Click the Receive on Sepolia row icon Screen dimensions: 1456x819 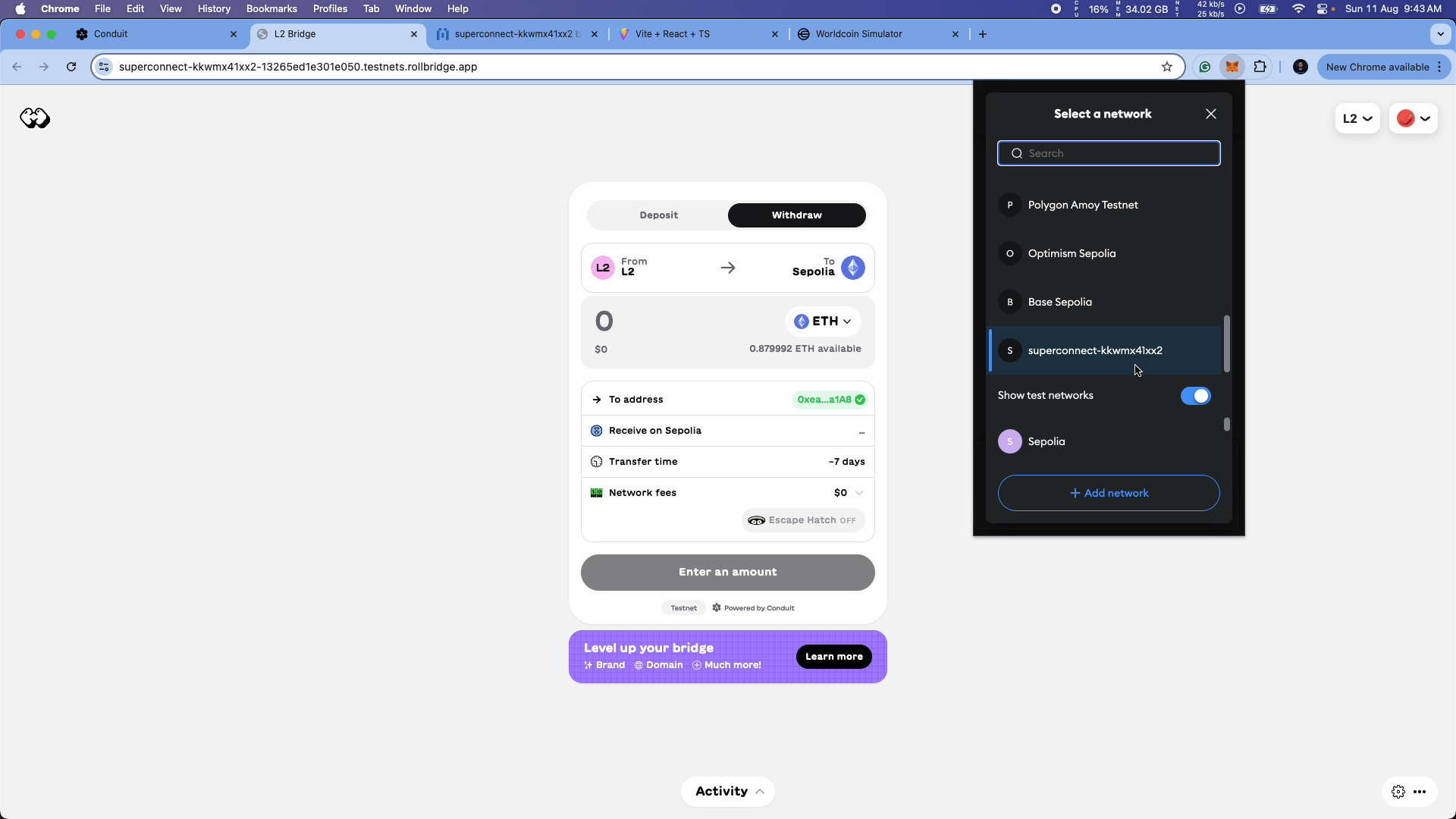(x=597, y=431)
